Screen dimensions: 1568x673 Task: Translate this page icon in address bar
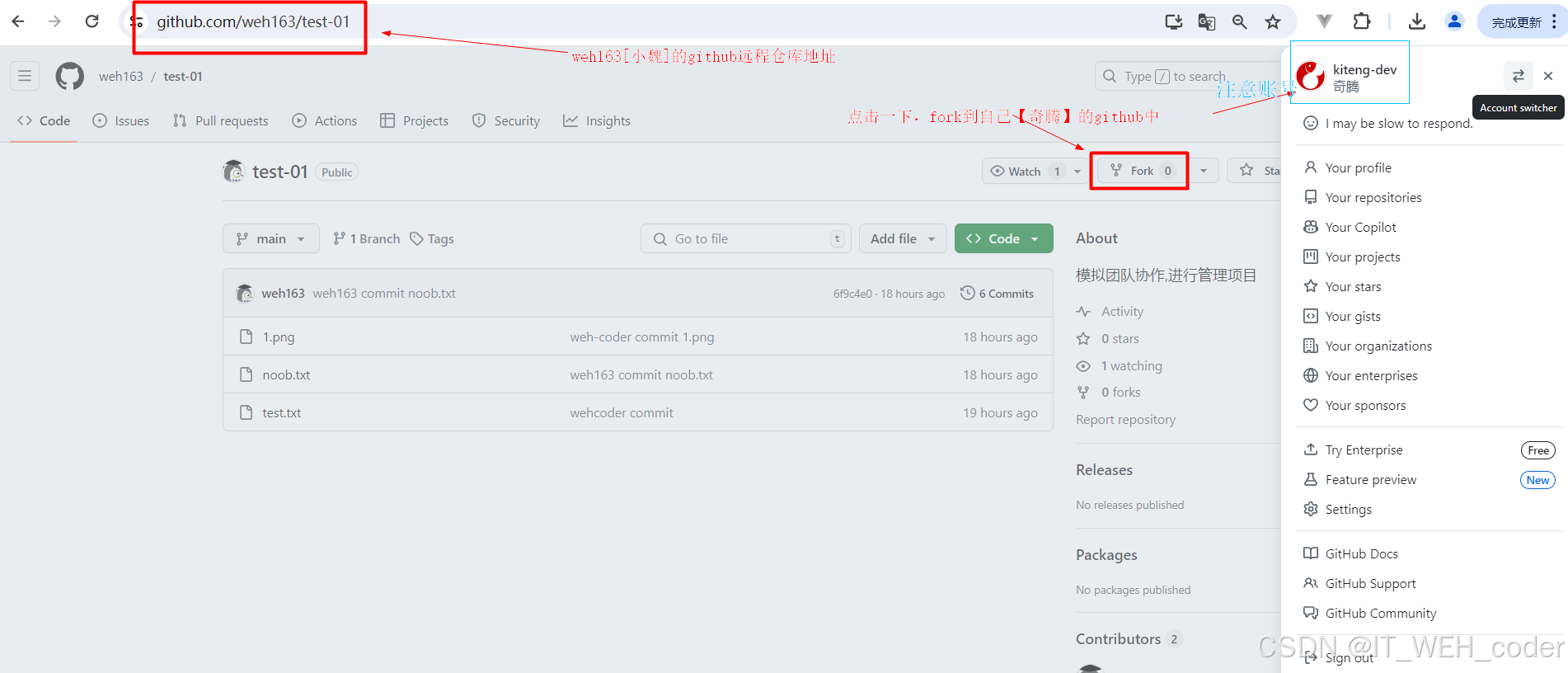(x=1206, y=22)
